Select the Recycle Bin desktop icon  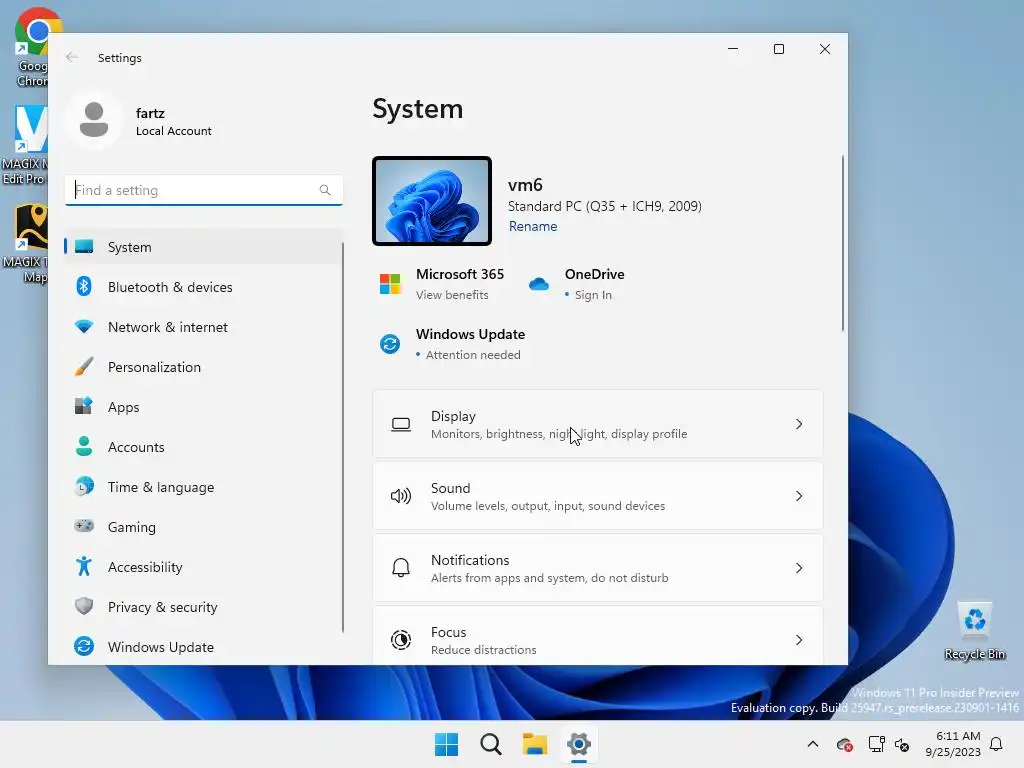click(x=974, y=631)
